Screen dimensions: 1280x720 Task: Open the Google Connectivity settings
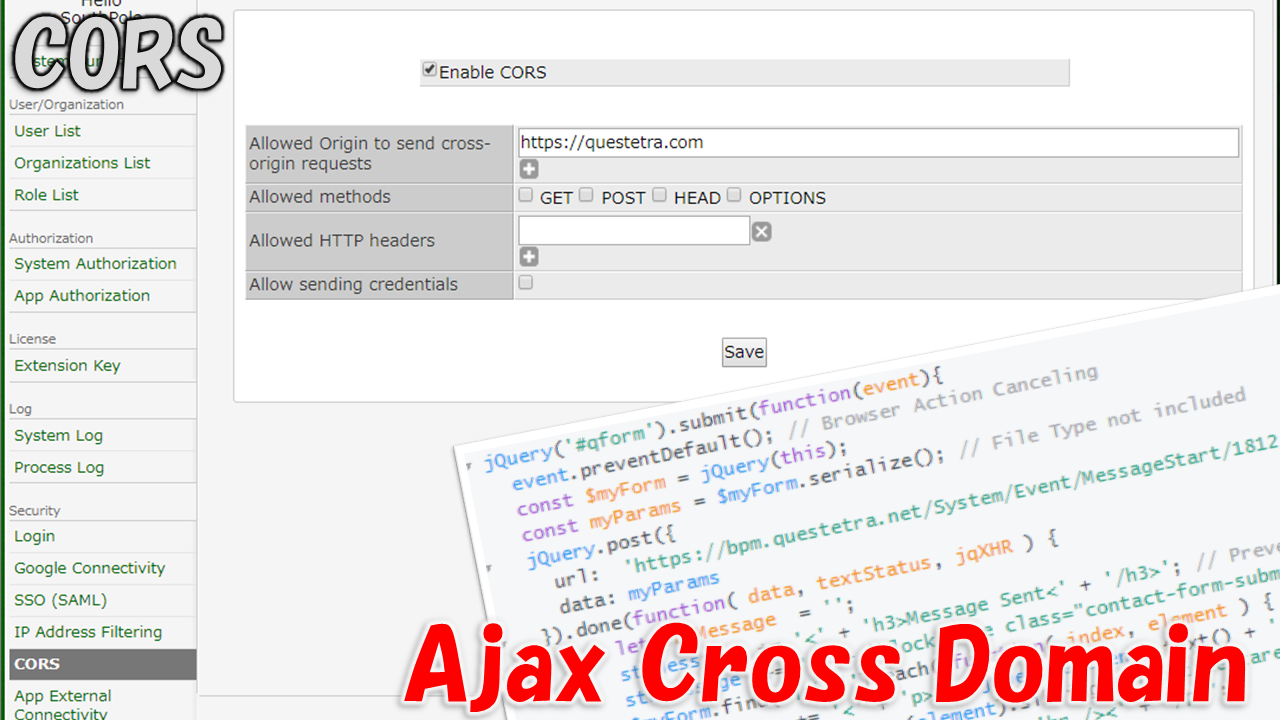pyautogui.click(x=89, y=568)
